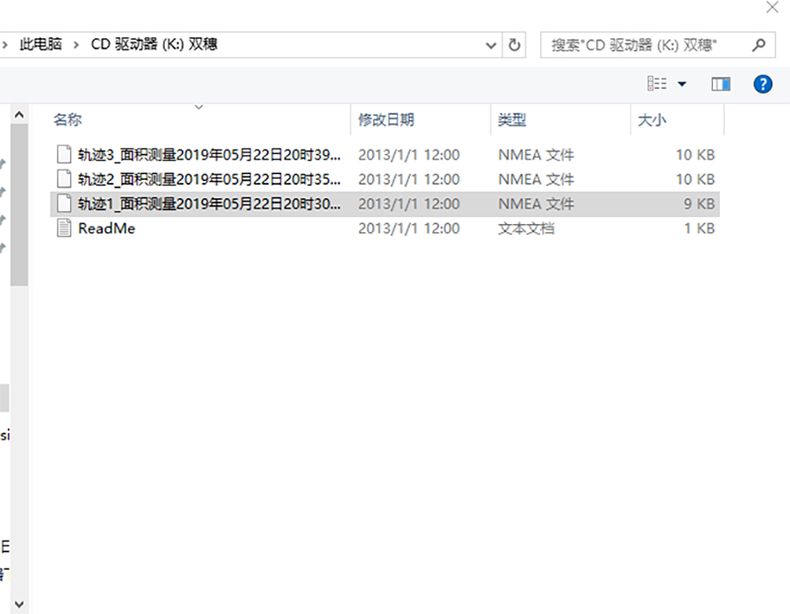
Task: Click NMEA 文件 type of 轨迹2
Action: (536, 179)
